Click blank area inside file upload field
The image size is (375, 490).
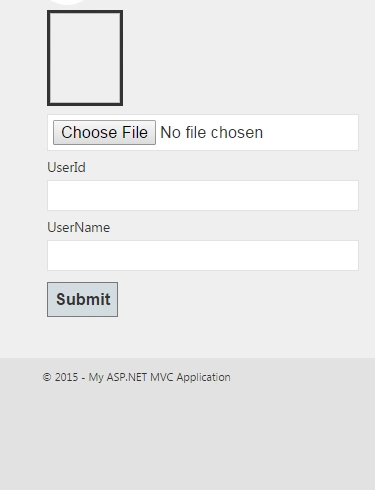(x=310, y=132)
